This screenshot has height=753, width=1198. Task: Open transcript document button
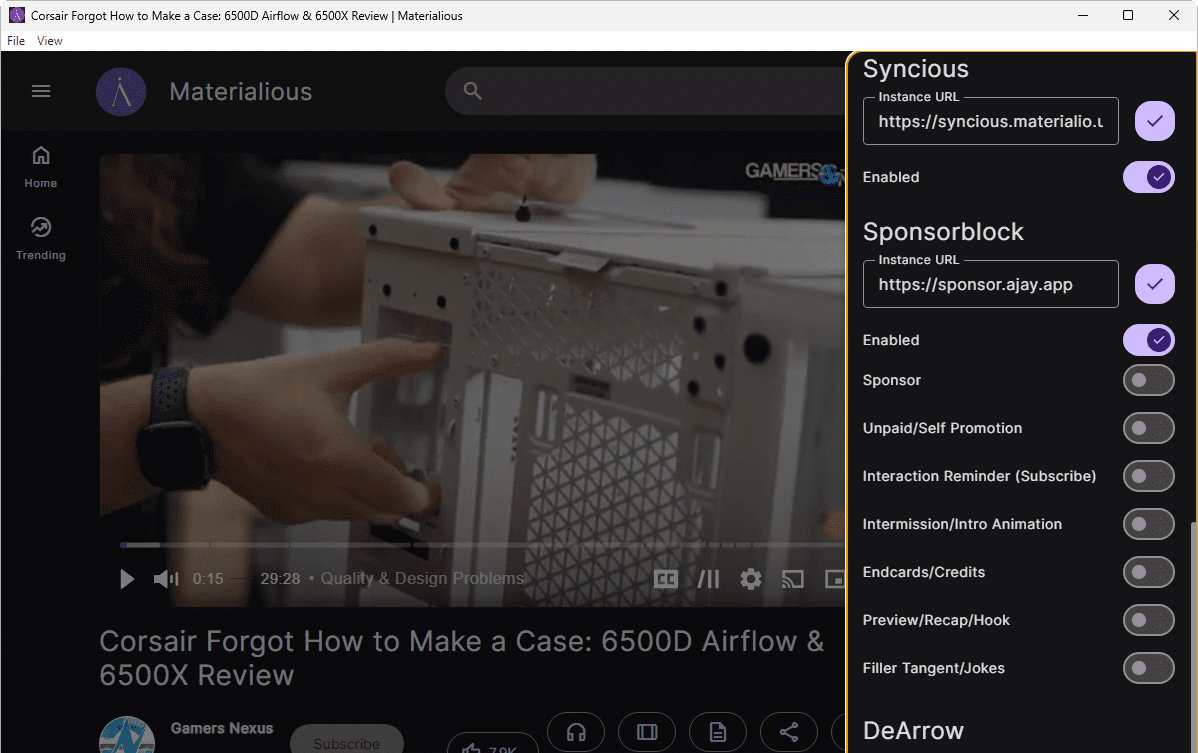(x=717, y=732)
